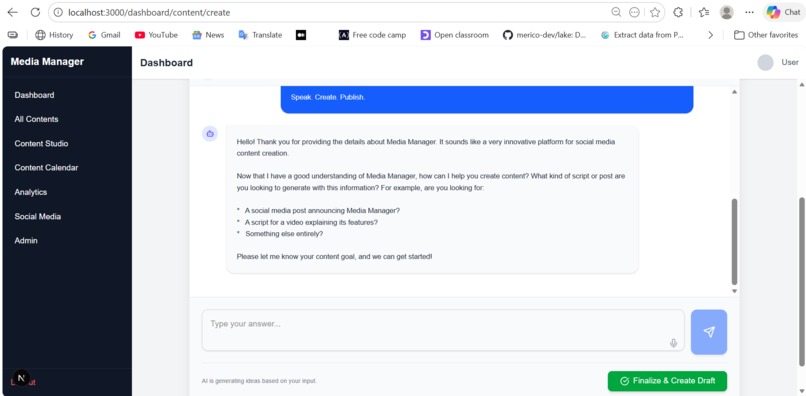
Task: Click the site info icon in the address bar
Action: [x=58, y=12]
